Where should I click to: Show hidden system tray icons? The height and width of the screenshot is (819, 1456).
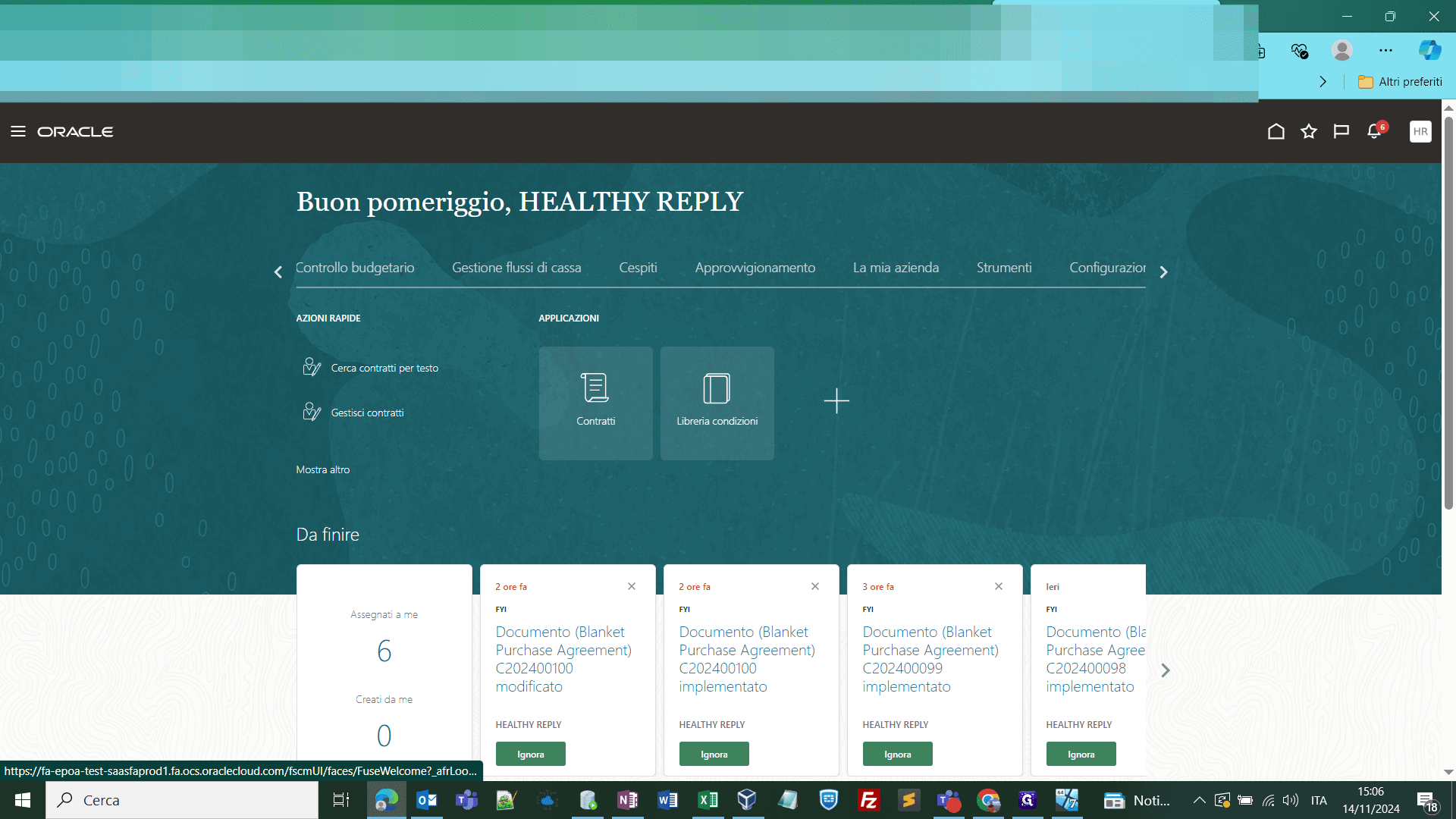point(1200,800)
